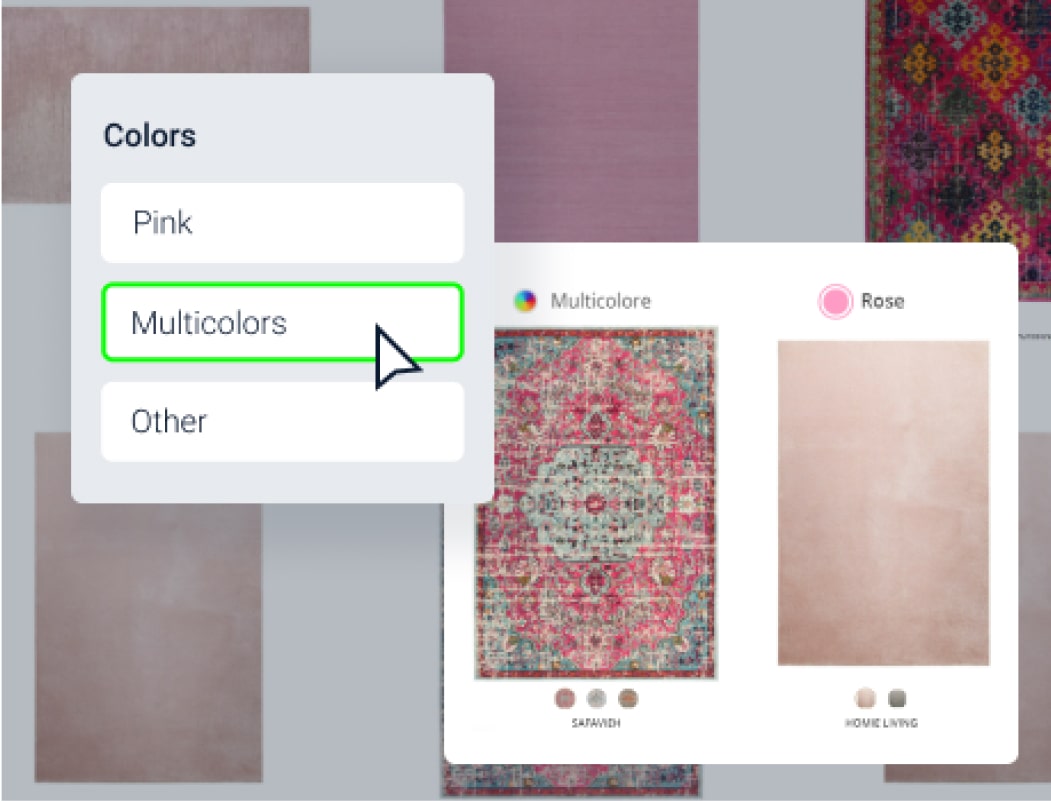Select the Pink color option
Screen dimensions: 1051x801
(x=282, y=223)
